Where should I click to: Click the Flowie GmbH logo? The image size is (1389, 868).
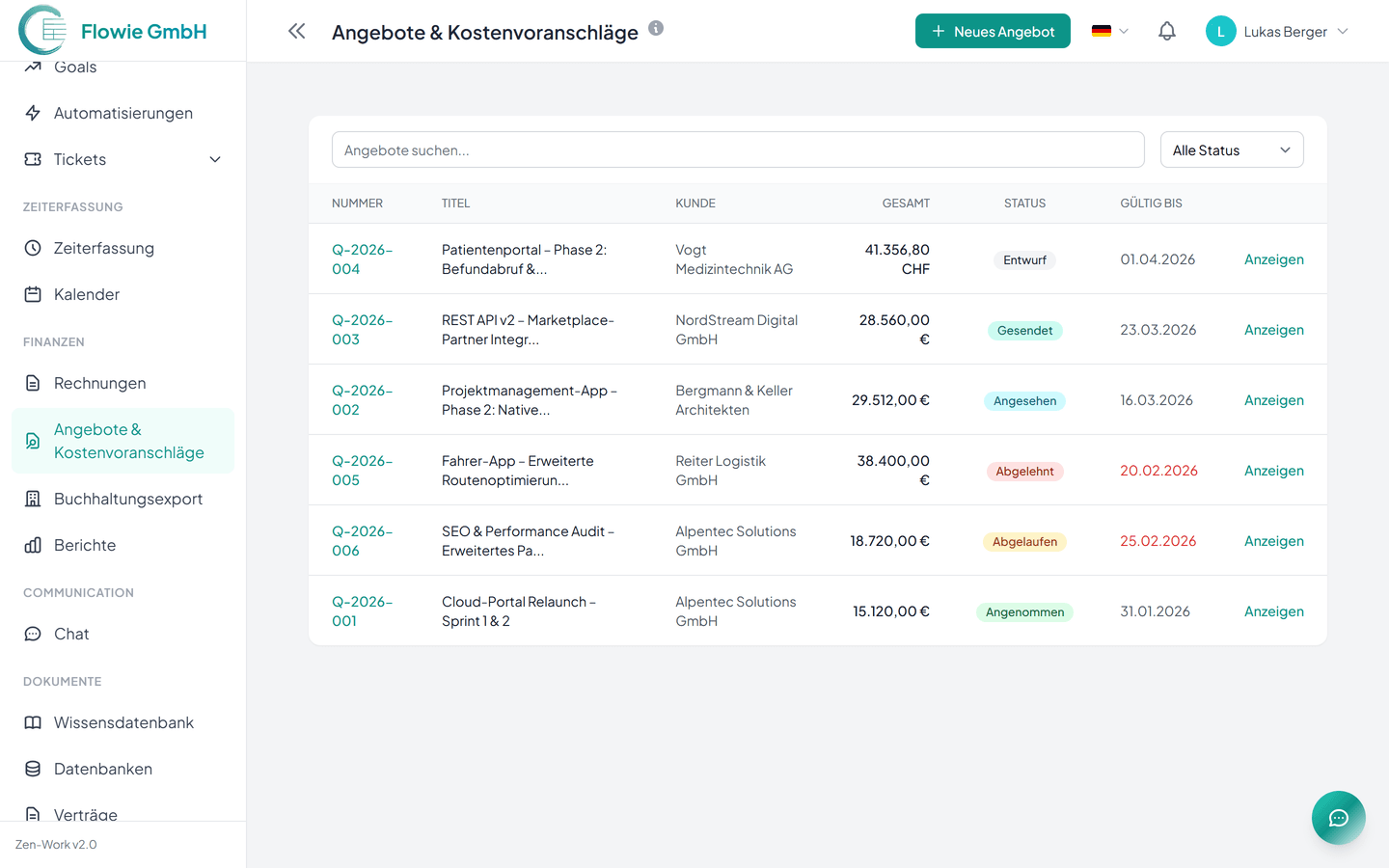pyautogui.click(x=42, y=30)
